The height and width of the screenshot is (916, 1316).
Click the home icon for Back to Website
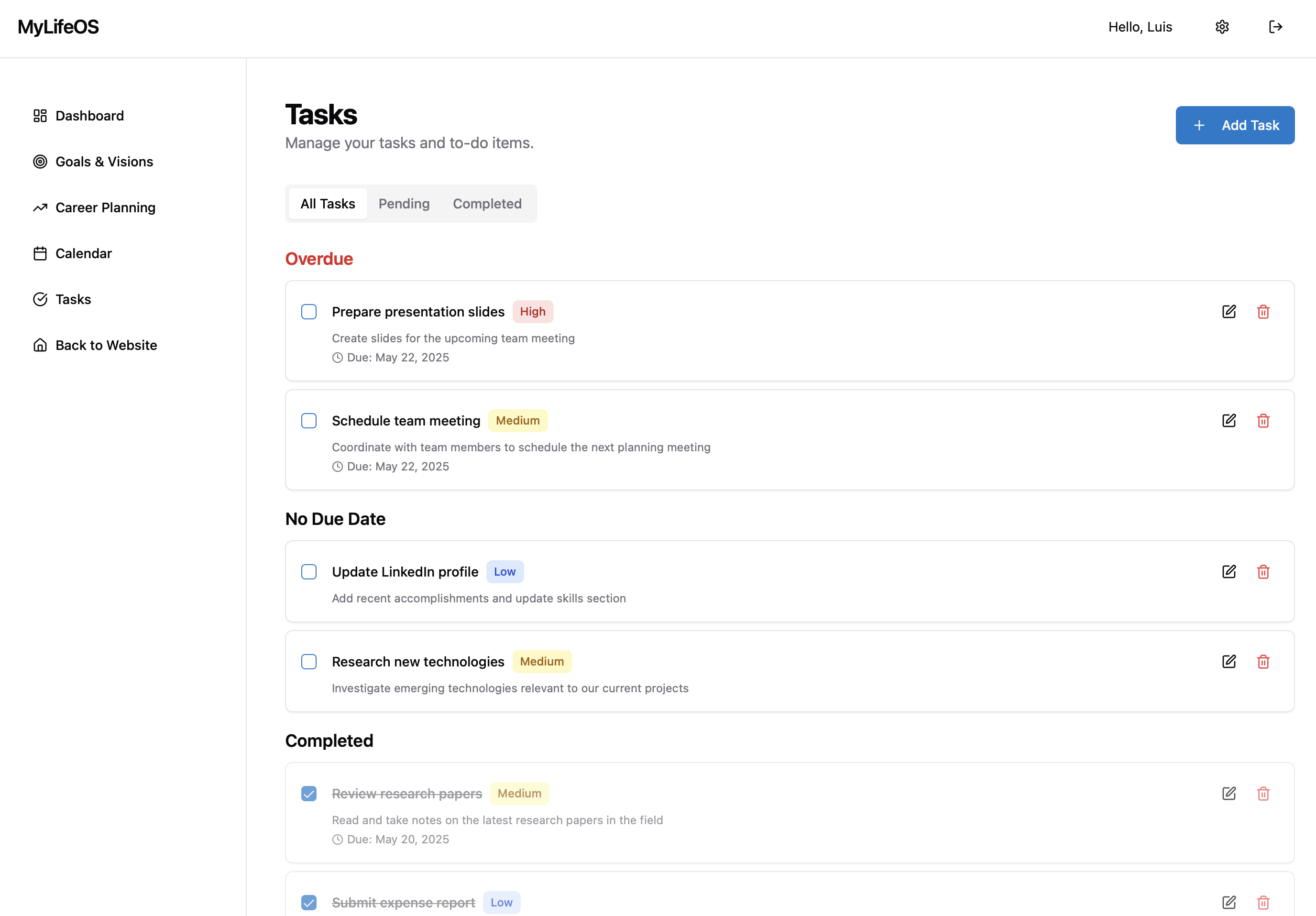40,345
